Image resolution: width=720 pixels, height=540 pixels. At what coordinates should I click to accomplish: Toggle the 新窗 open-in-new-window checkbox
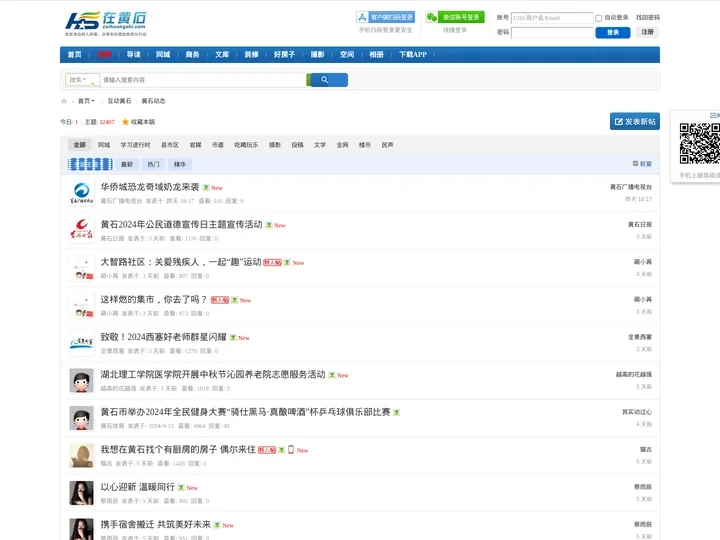point(636,163)
